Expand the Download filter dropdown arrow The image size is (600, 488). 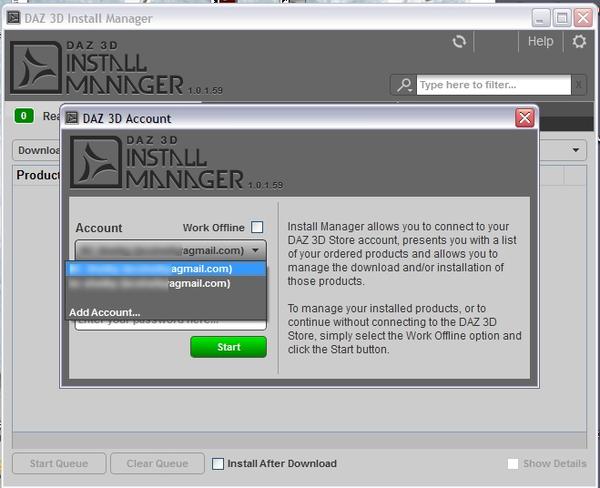point(576,150)
